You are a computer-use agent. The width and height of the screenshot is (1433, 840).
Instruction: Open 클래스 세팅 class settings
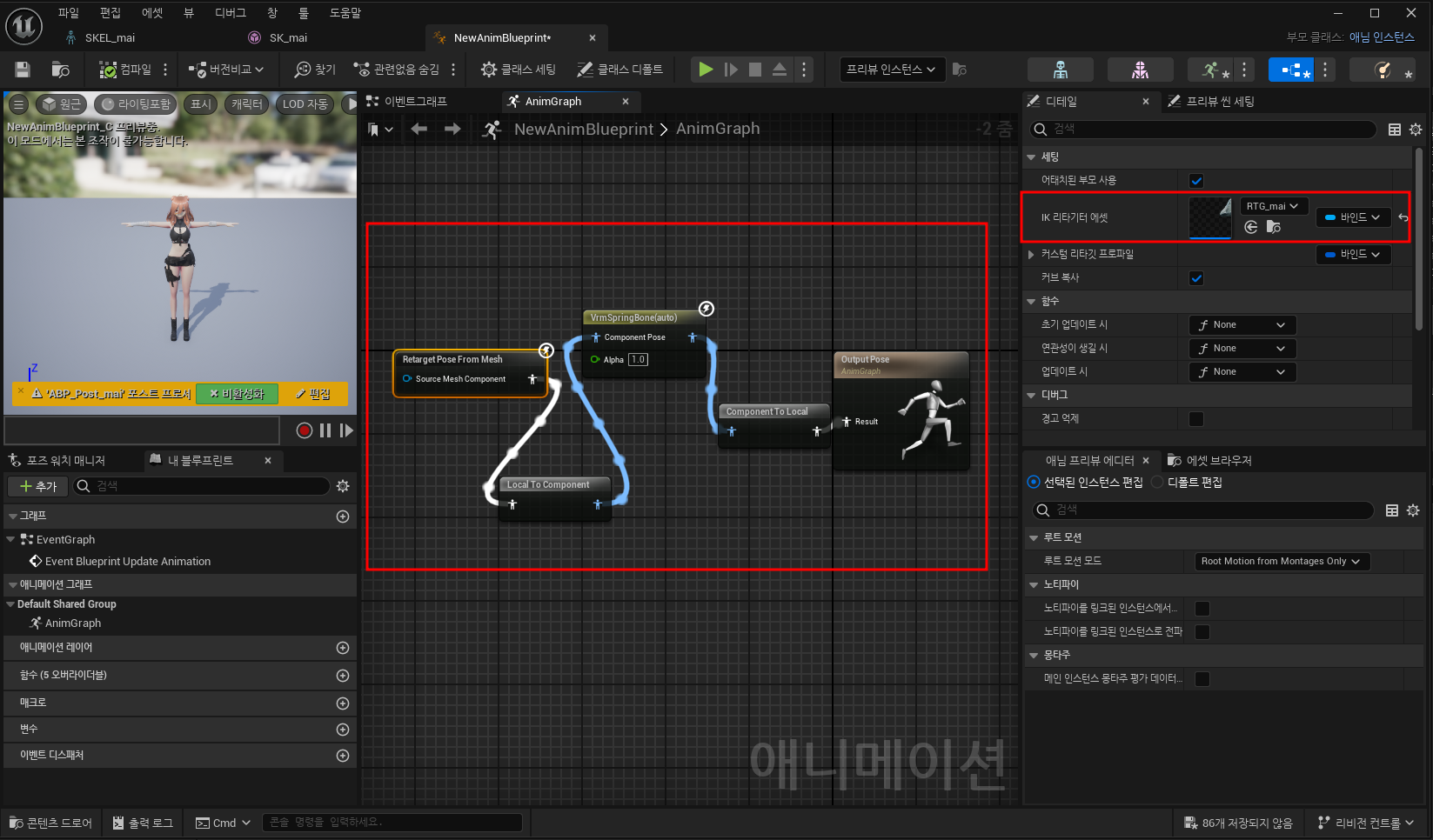(x=519, y=70)
